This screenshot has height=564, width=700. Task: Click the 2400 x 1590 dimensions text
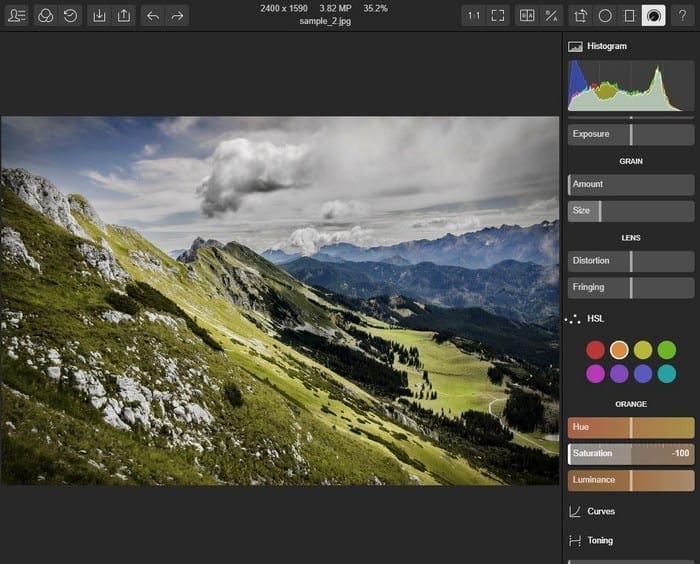[284, 8]
